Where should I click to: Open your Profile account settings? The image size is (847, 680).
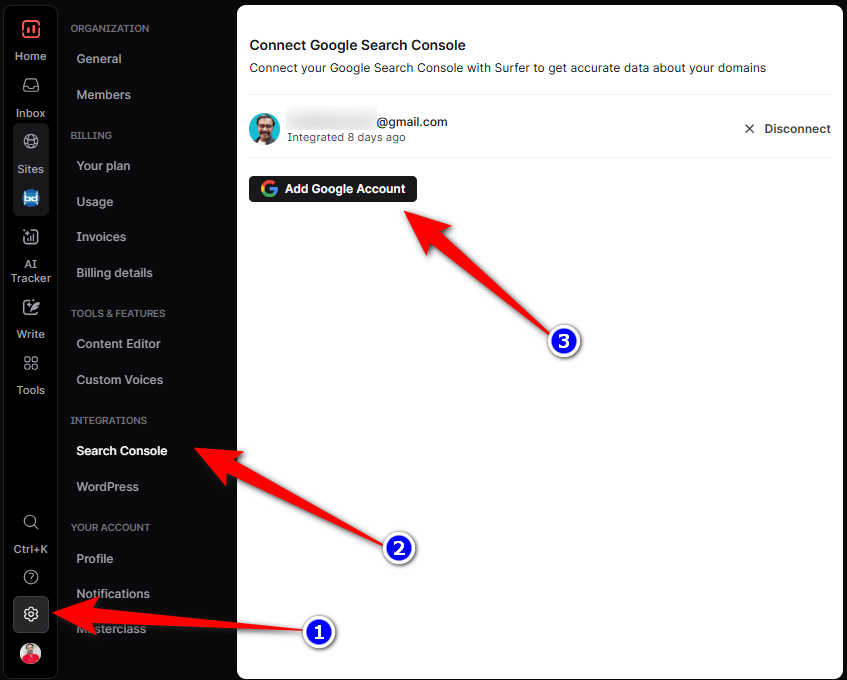point(94,559)
